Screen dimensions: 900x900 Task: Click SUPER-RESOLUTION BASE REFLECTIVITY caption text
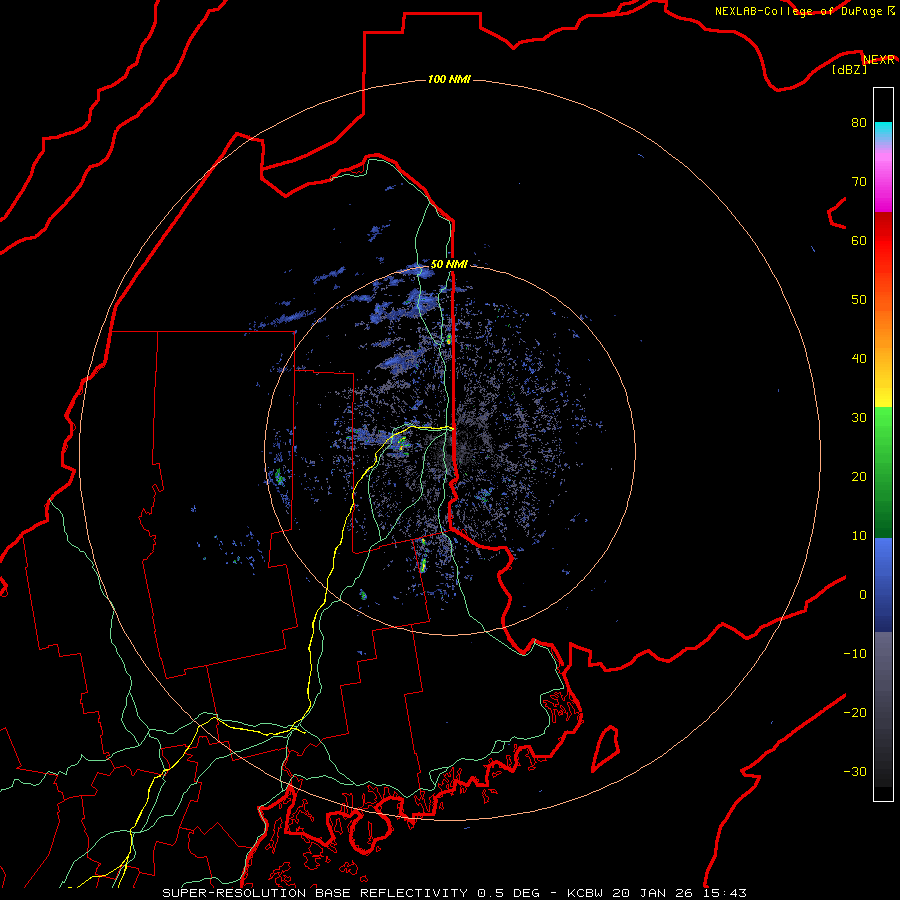[315, 893]
